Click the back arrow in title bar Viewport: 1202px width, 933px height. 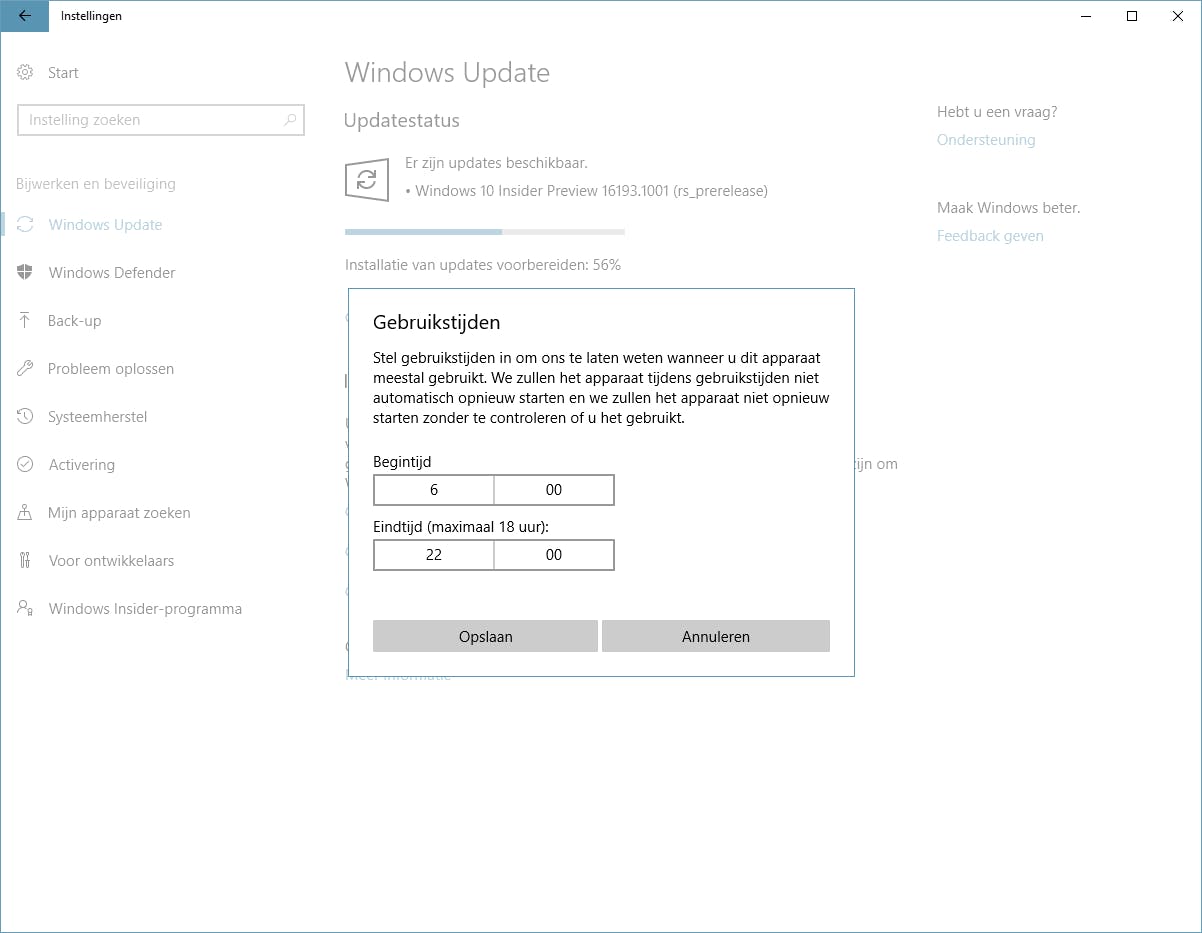click(24, 16)
